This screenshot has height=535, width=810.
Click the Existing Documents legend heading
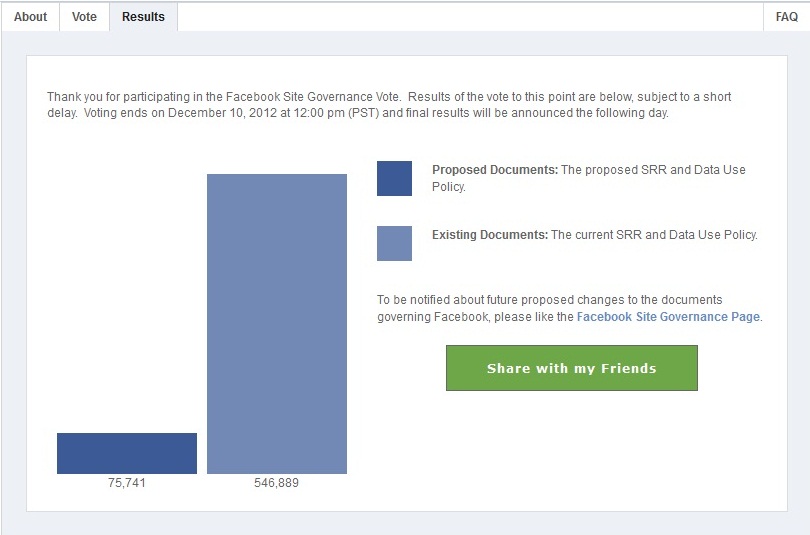[490, 235]
